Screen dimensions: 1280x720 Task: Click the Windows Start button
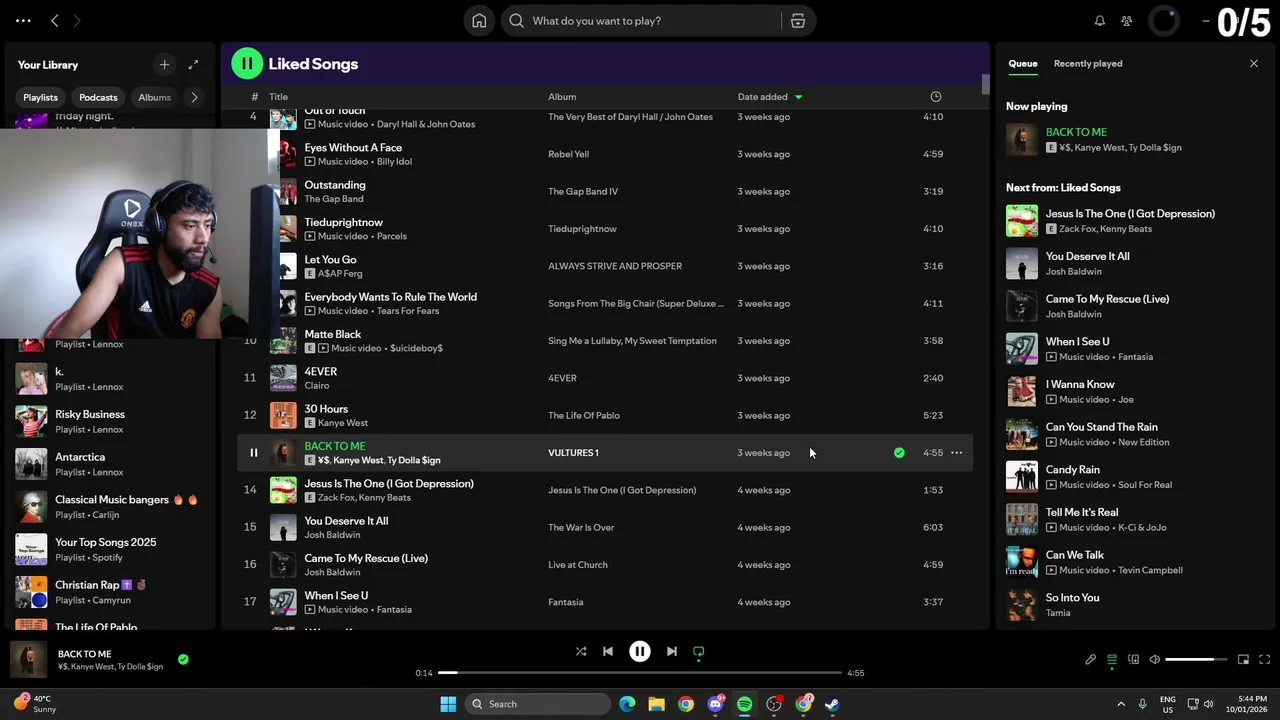click(x=448, y=704)
